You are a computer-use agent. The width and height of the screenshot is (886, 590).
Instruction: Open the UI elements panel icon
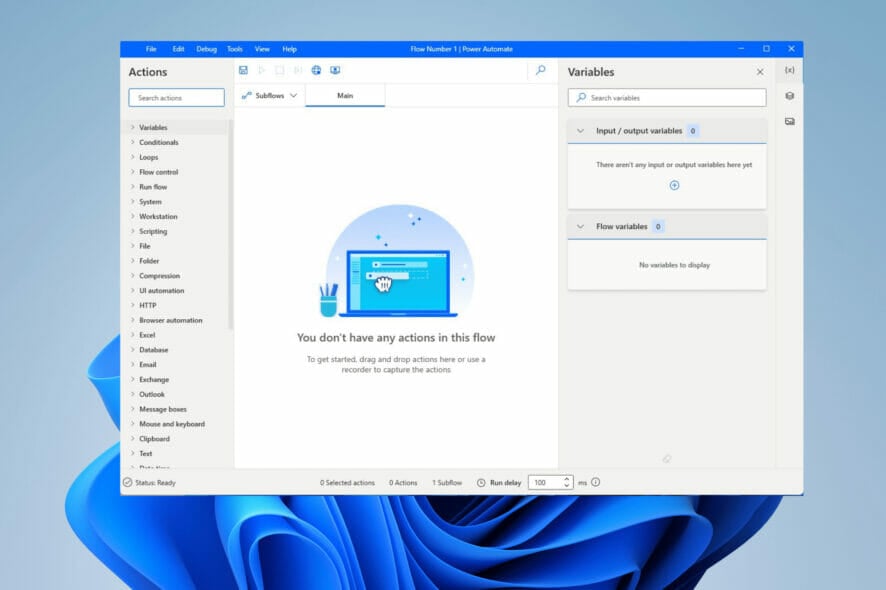(x=790, y=95)
